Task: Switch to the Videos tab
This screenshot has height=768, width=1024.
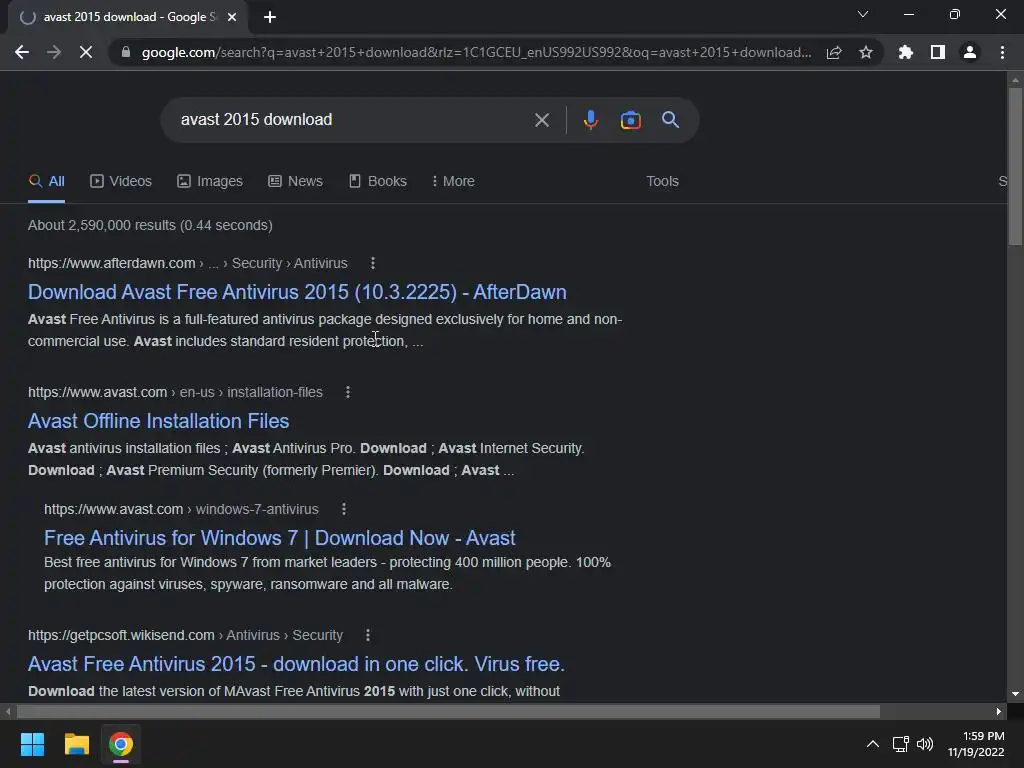Action: tap(121, 182)
